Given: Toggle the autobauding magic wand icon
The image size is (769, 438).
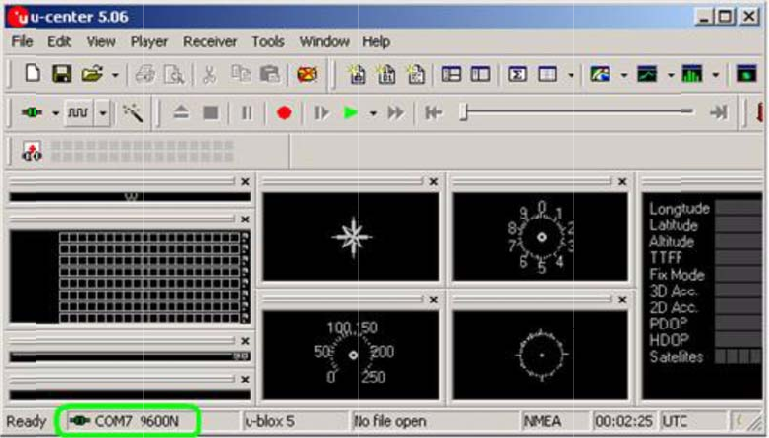Looking at the screenshot, I should click(133, 113).
